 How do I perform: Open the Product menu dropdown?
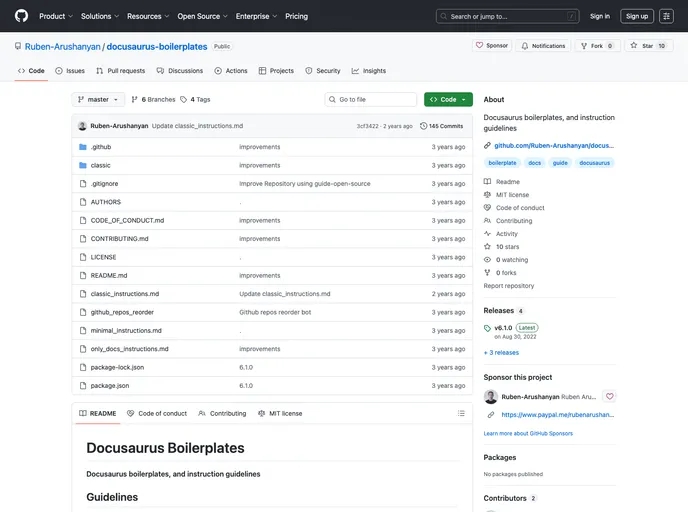tap(56, 16)
